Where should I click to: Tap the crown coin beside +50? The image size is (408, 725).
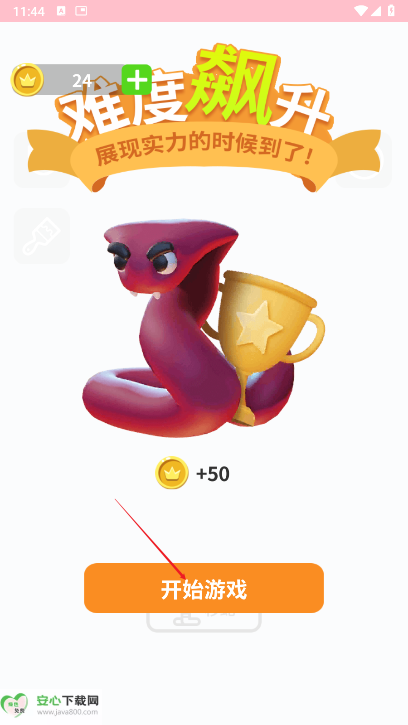click(x=172, y=473)
